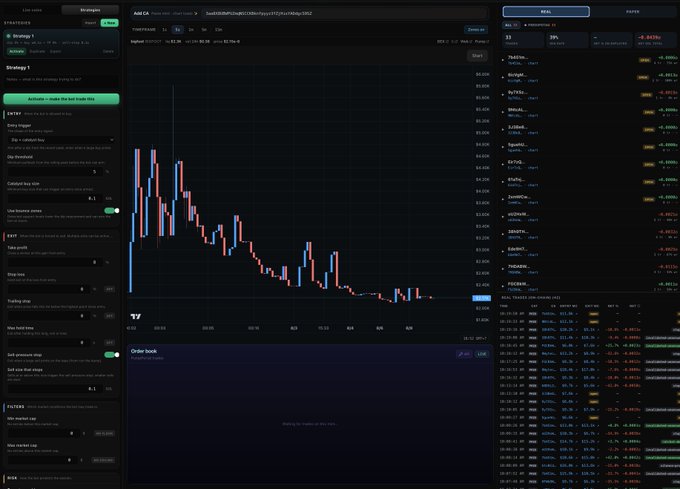Image resolution: width=680 pixels, height=489 pixels.
Task: Switch to the PAPER trades tab
Action: (633, 12)
